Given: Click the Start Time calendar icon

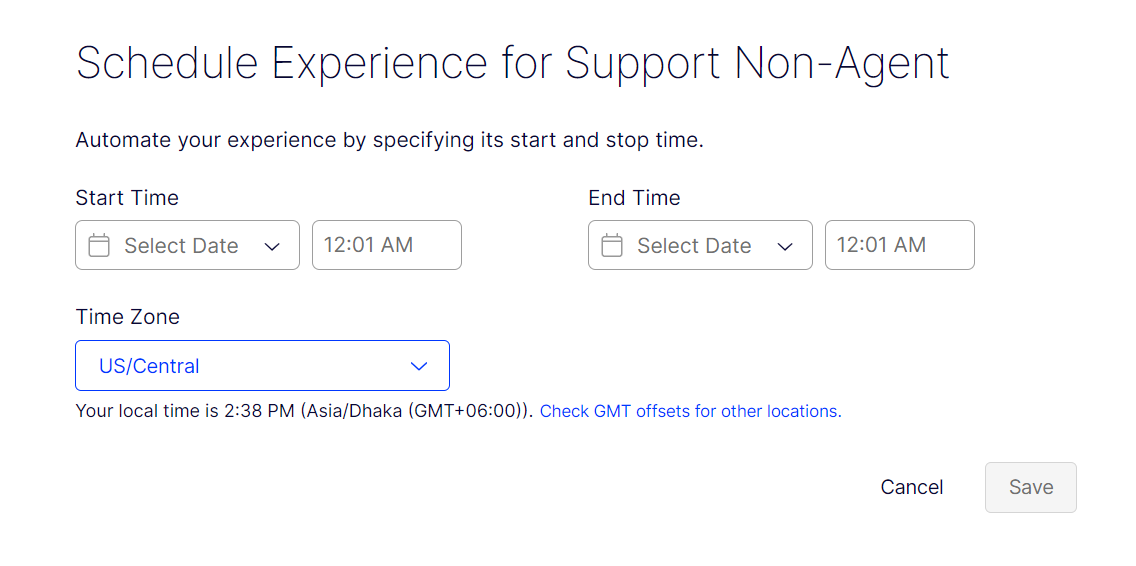Looking at the screenshot, I should click(99, 246).
